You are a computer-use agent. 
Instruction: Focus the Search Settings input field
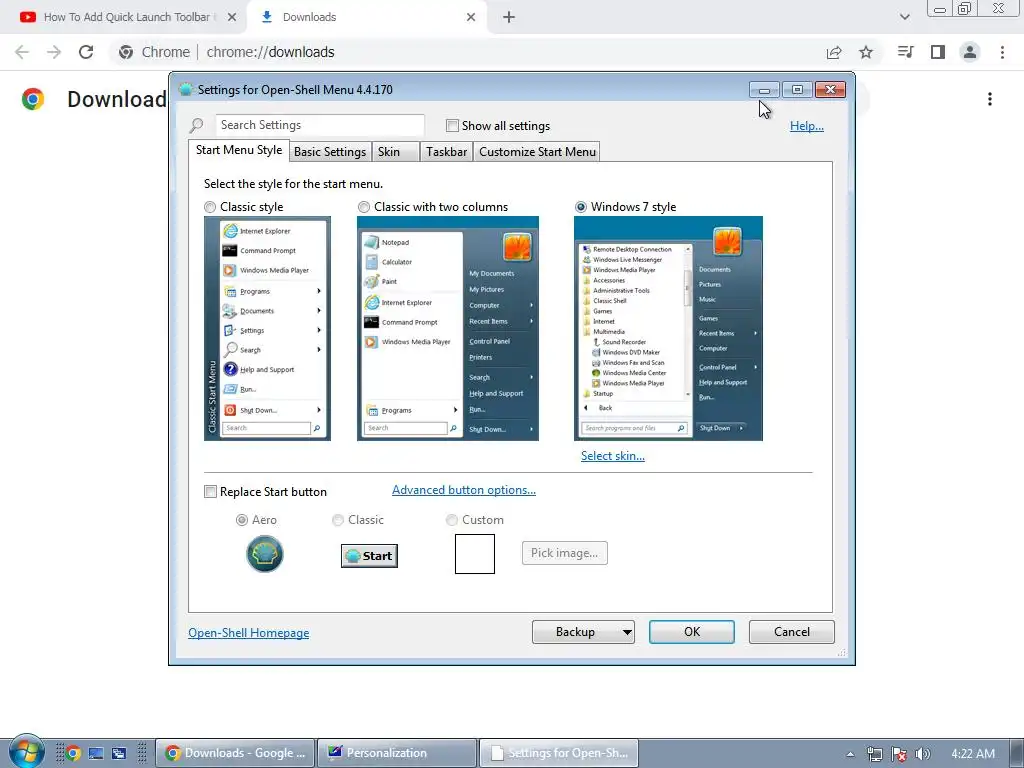(x=320, y=125)
